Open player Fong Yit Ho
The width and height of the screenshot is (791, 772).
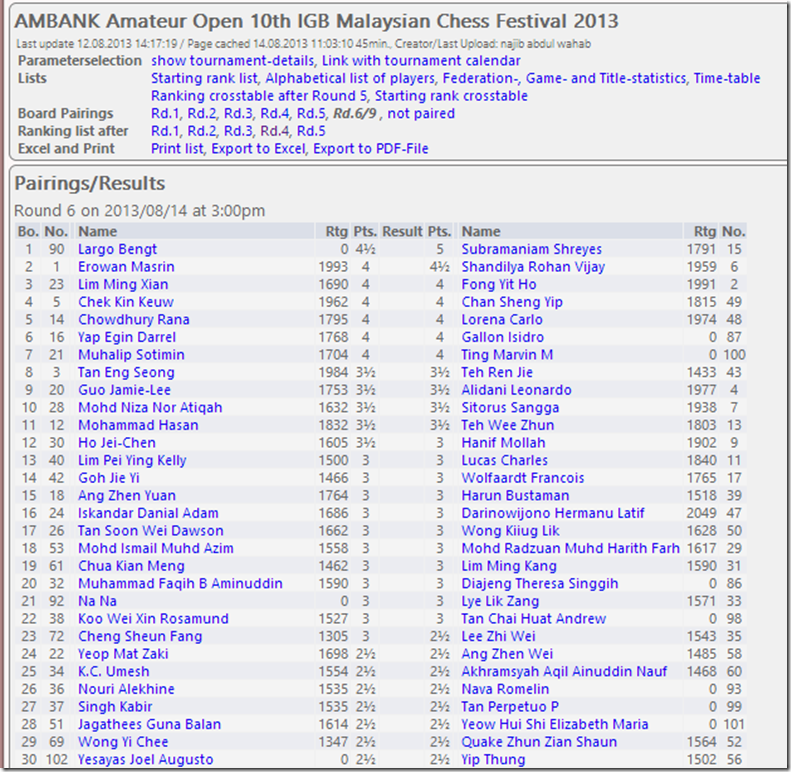click(499, 285)
